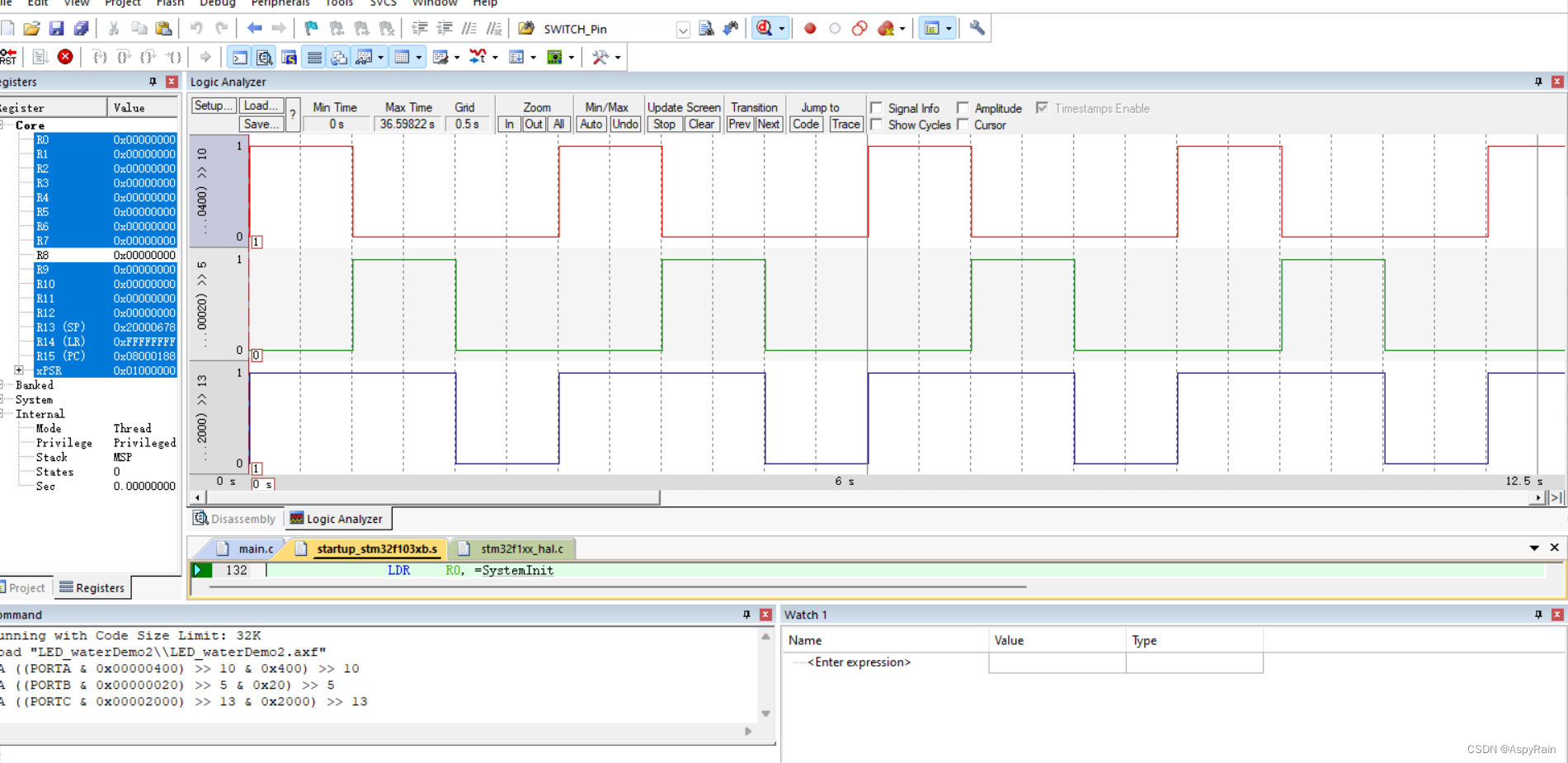The height and width of the screenshot is (763, 1568).
Task: Navigate backwards with the blue arrow
Action: click(x=255, y=29)
